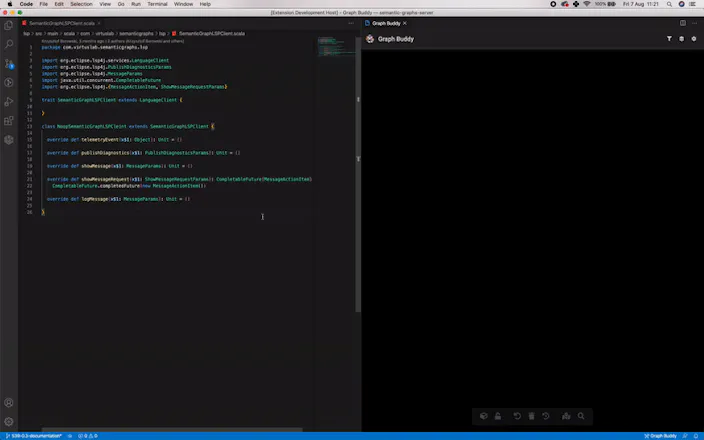
Task: Click the editor horizontal scrollbar
Action: click(172, 430)
